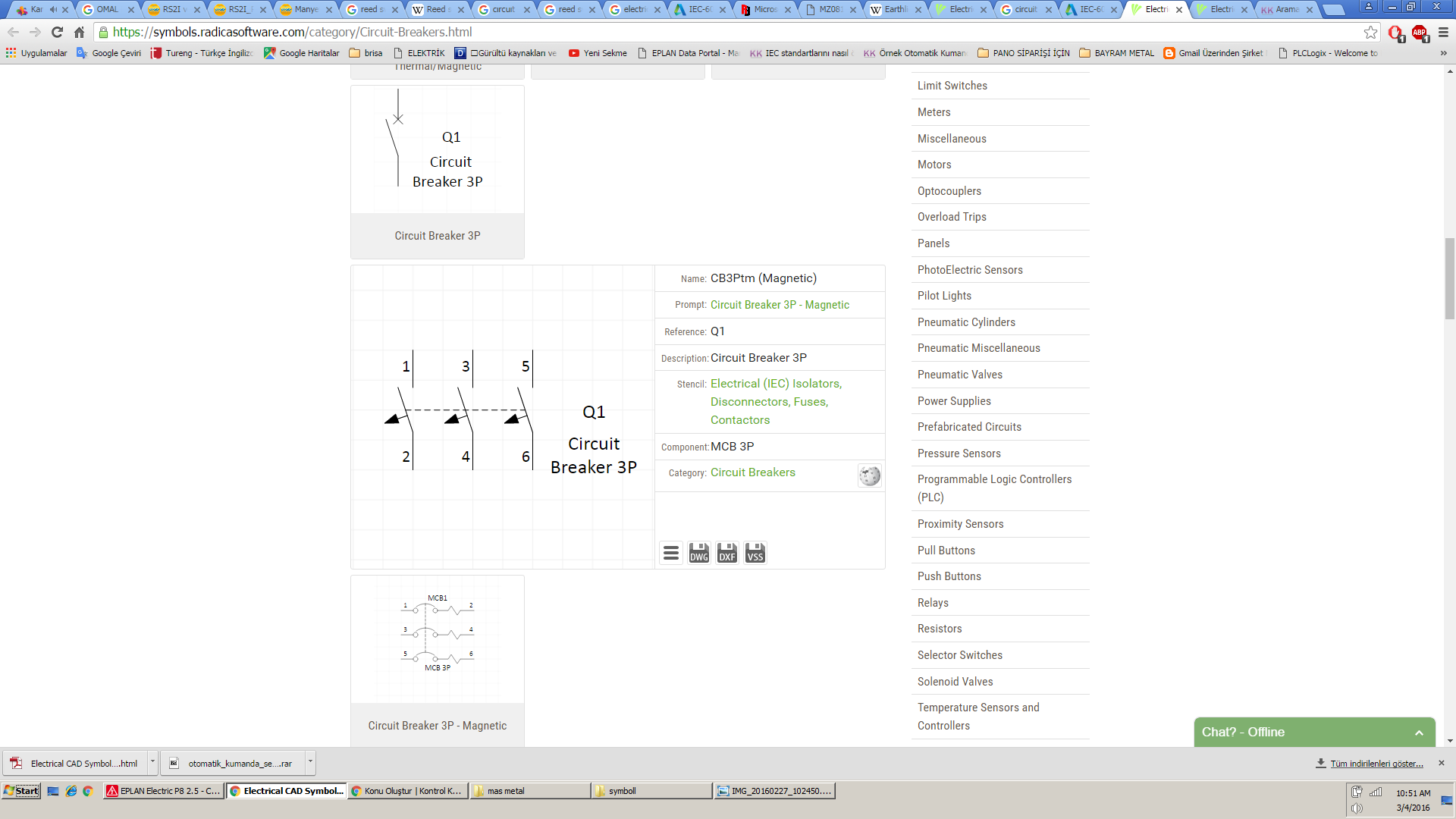Open the BAYRAM METAL bookmark folder
The width and height of the screenshot is (1456, 819).
point(1116,53)
